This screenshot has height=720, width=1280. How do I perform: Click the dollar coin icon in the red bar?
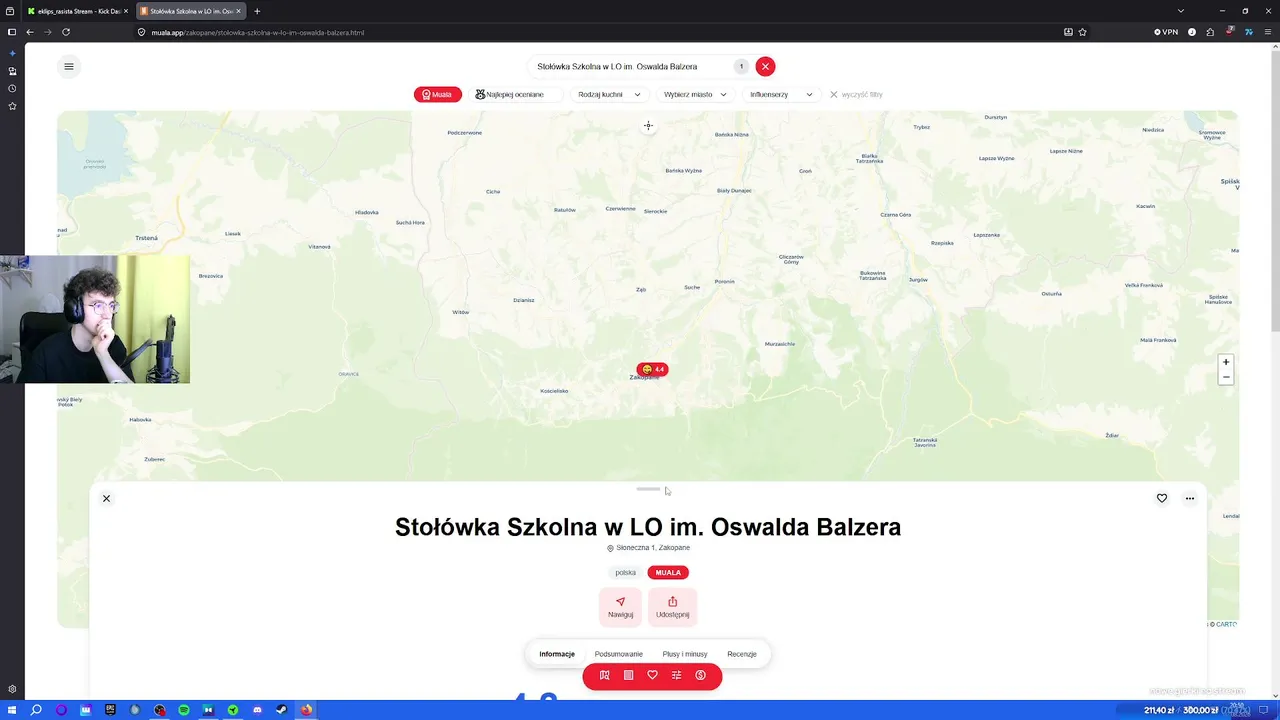701,675
